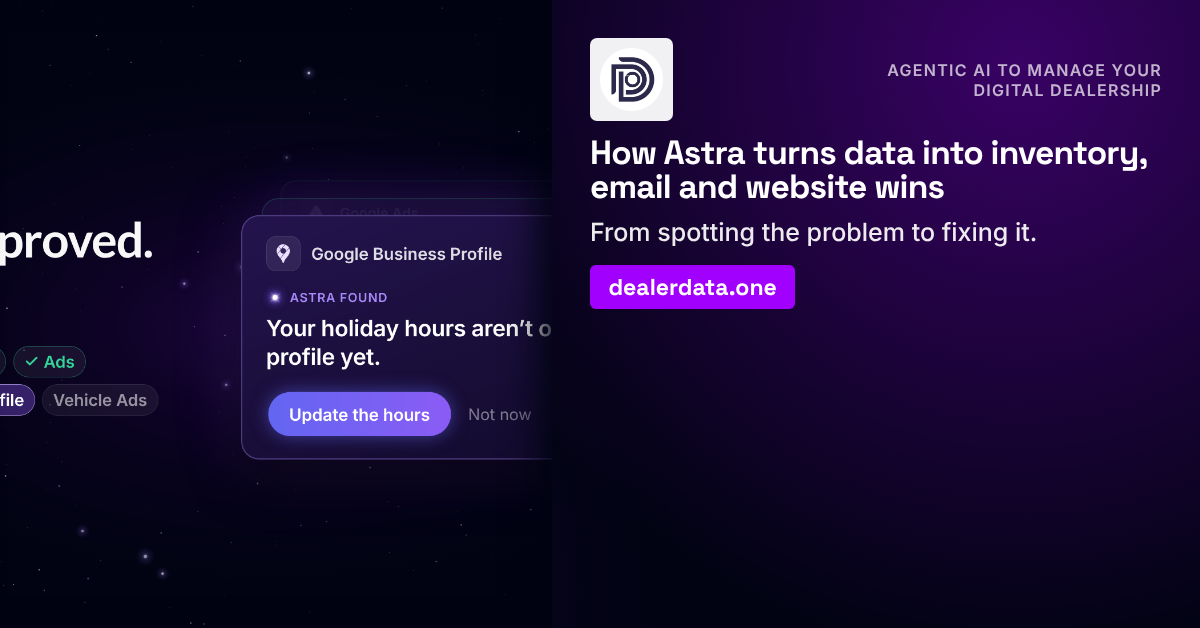
Task: Dismiss the suggestion with Not now
Action: (499, 414)
